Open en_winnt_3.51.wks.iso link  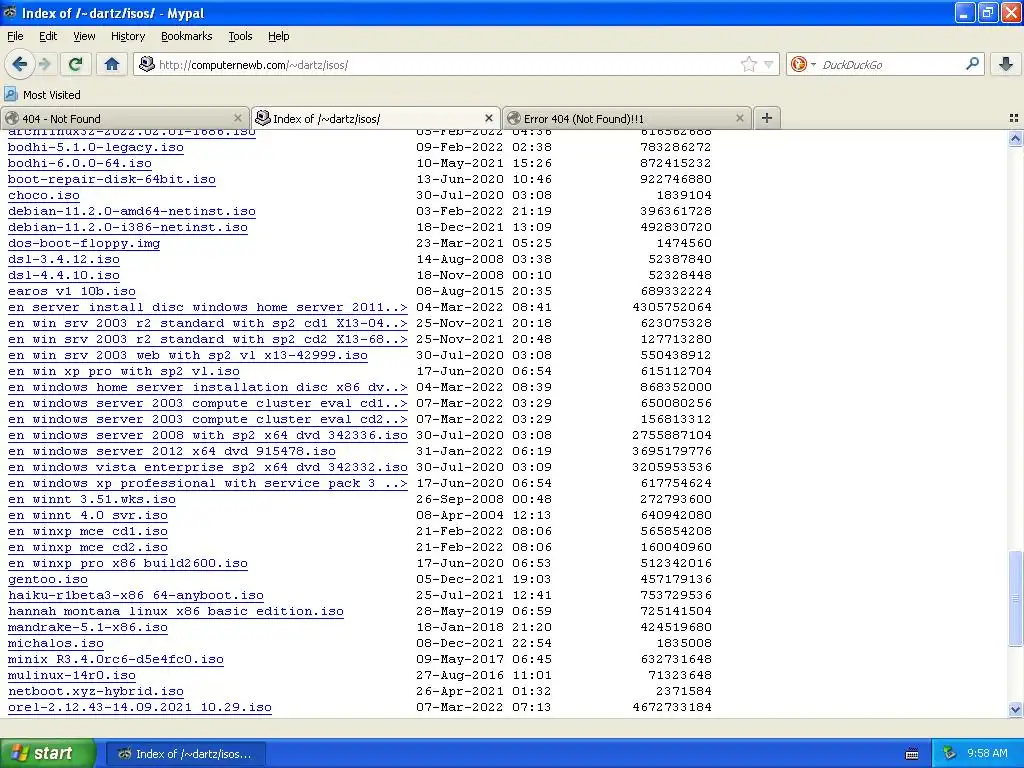pos(92,500)
